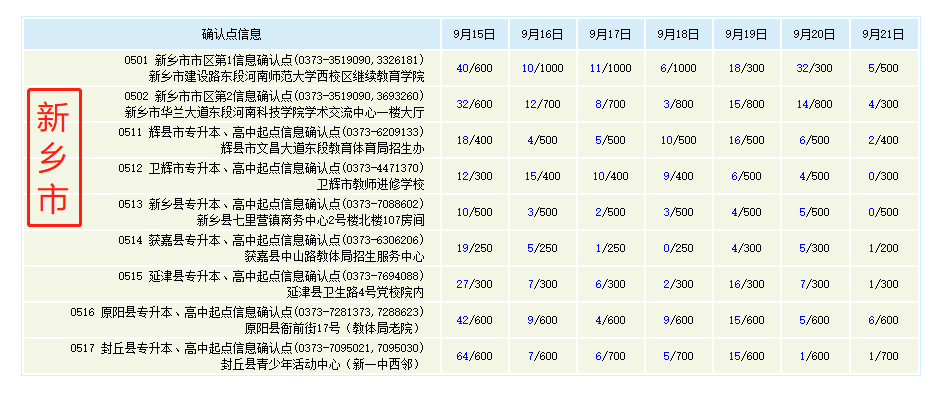This screenshot has height=396, width=931.
Task: Select the 9月15日 column header
Action: [474, 34]
